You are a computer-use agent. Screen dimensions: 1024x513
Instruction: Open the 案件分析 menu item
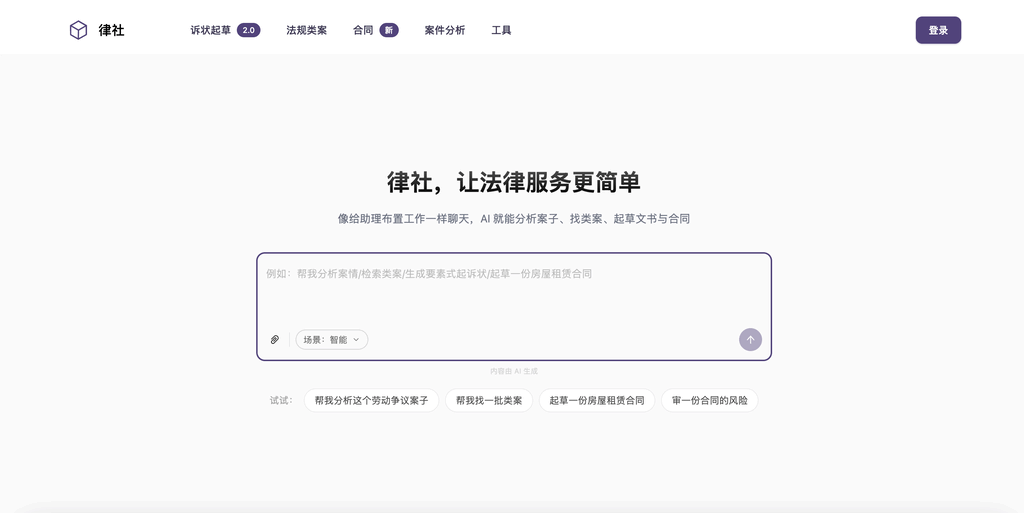coord(445,30)
